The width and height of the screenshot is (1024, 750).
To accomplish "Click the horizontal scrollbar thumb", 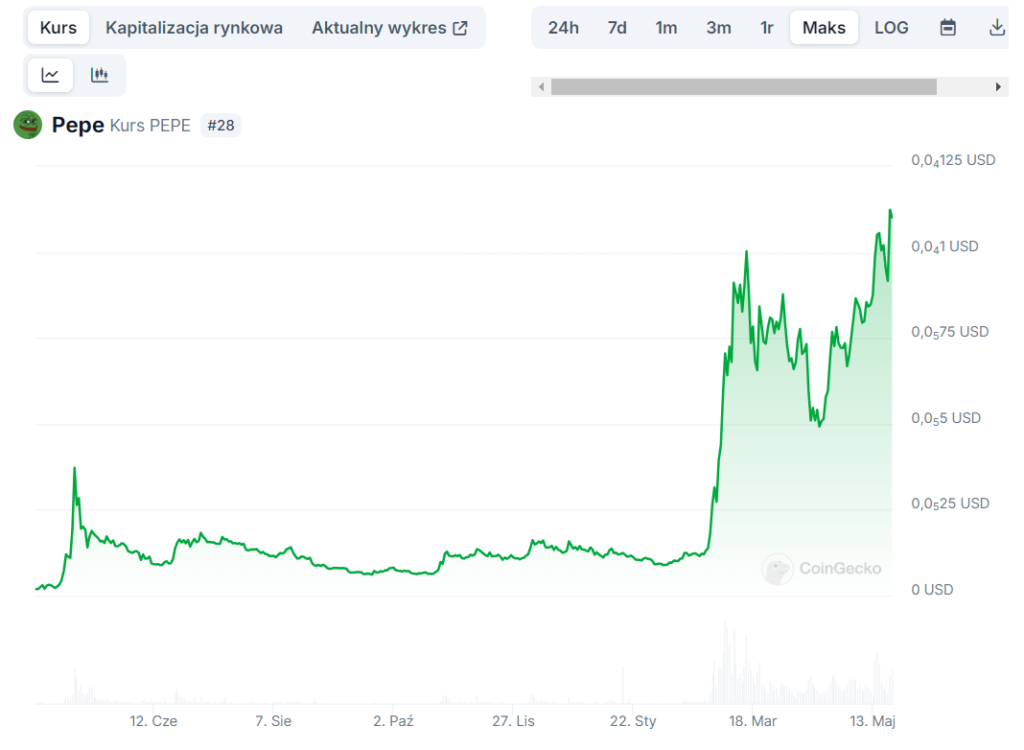I will tap(743, 87).
